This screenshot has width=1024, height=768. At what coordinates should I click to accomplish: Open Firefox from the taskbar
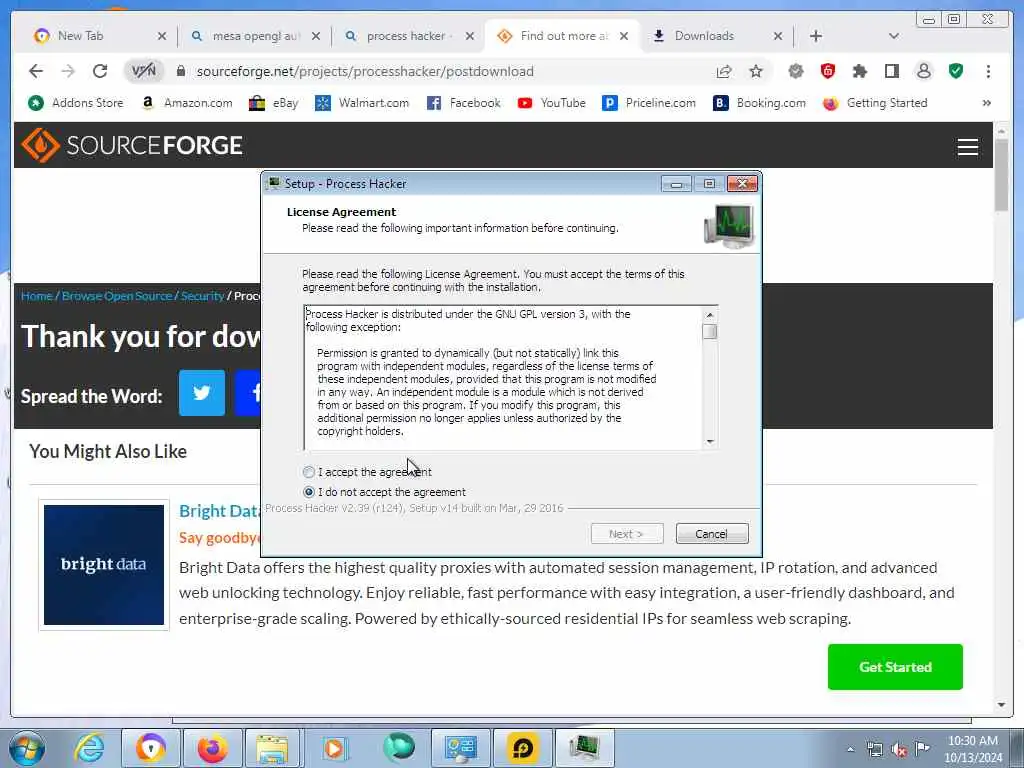click(x=212, y=748)
